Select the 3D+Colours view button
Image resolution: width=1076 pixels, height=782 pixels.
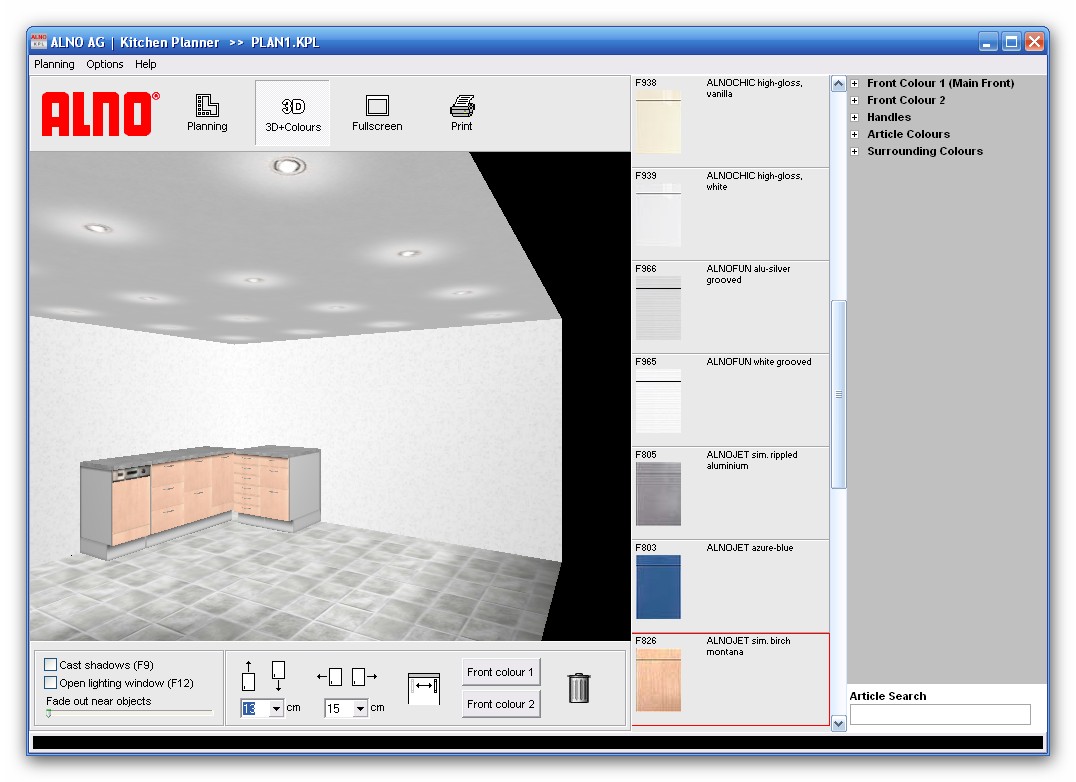pyautogui.click(x=293, y=113)
